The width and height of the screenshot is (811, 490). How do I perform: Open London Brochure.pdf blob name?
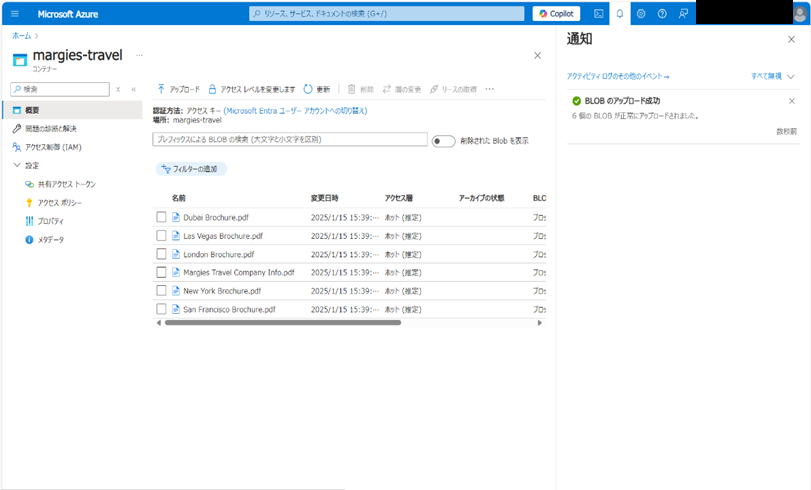click(x=219, y=255)
